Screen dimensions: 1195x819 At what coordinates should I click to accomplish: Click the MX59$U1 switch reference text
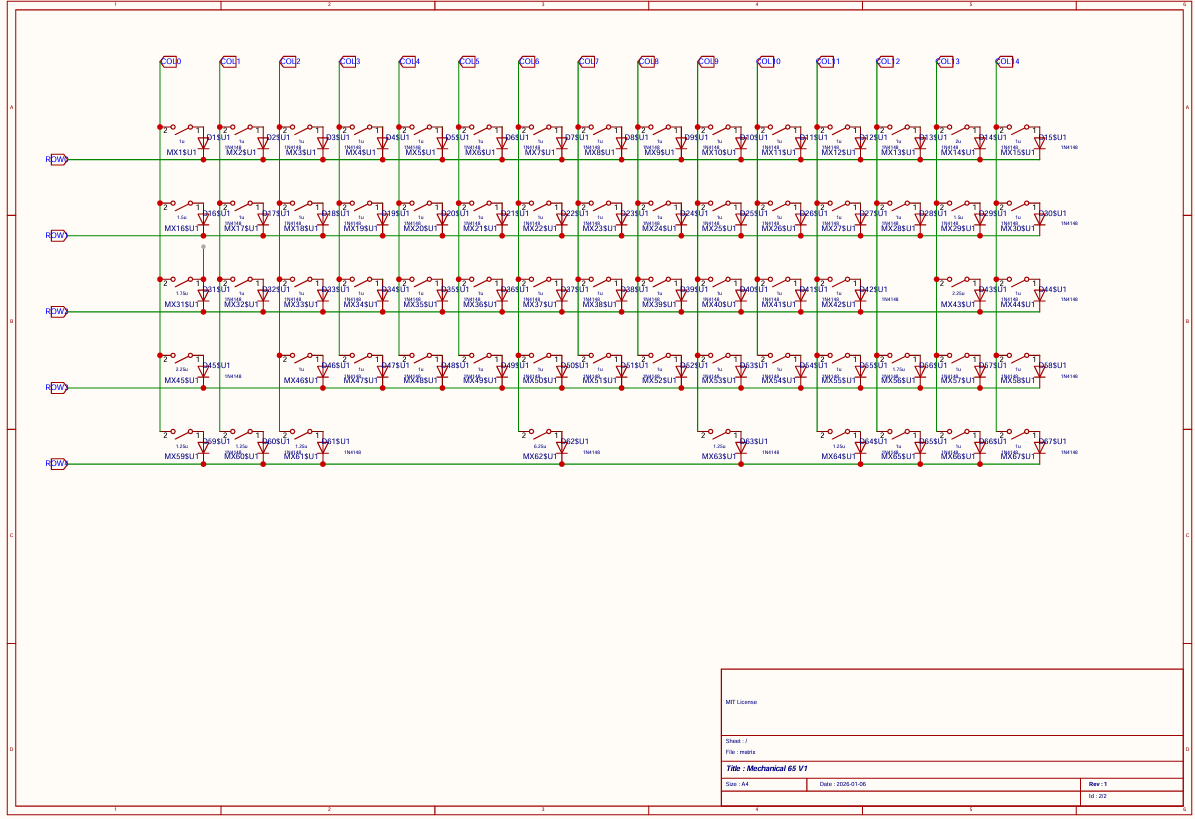pos(181,457)
